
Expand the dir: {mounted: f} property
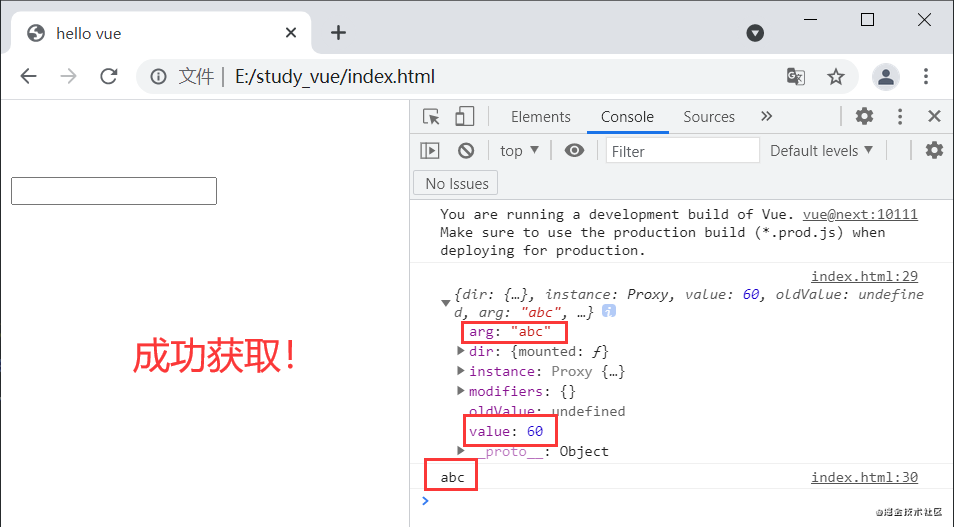(461, 351)
